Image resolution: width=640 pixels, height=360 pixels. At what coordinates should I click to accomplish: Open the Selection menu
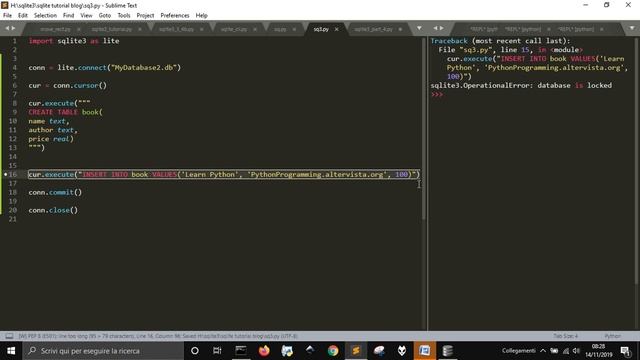pyautogui.click(x=45, y=16)
